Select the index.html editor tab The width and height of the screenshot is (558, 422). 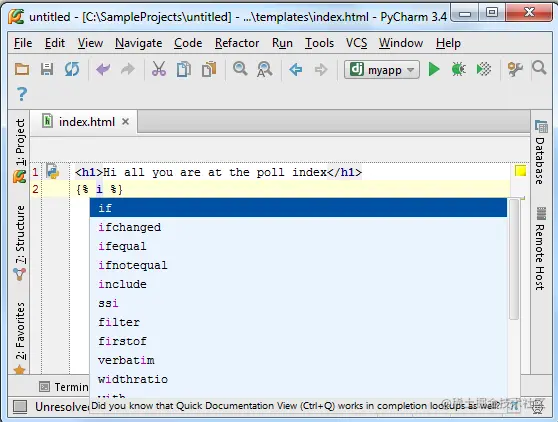click(84, 122)
